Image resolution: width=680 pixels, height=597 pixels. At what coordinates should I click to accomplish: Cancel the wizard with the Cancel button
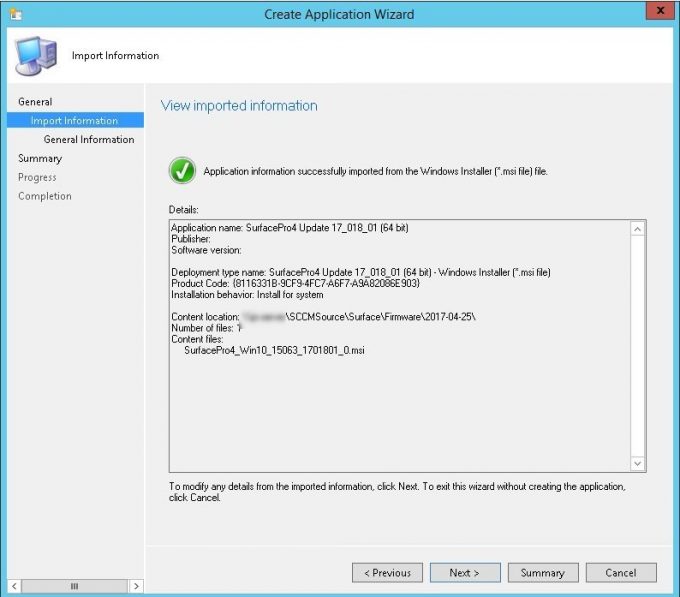coord(620,573)
